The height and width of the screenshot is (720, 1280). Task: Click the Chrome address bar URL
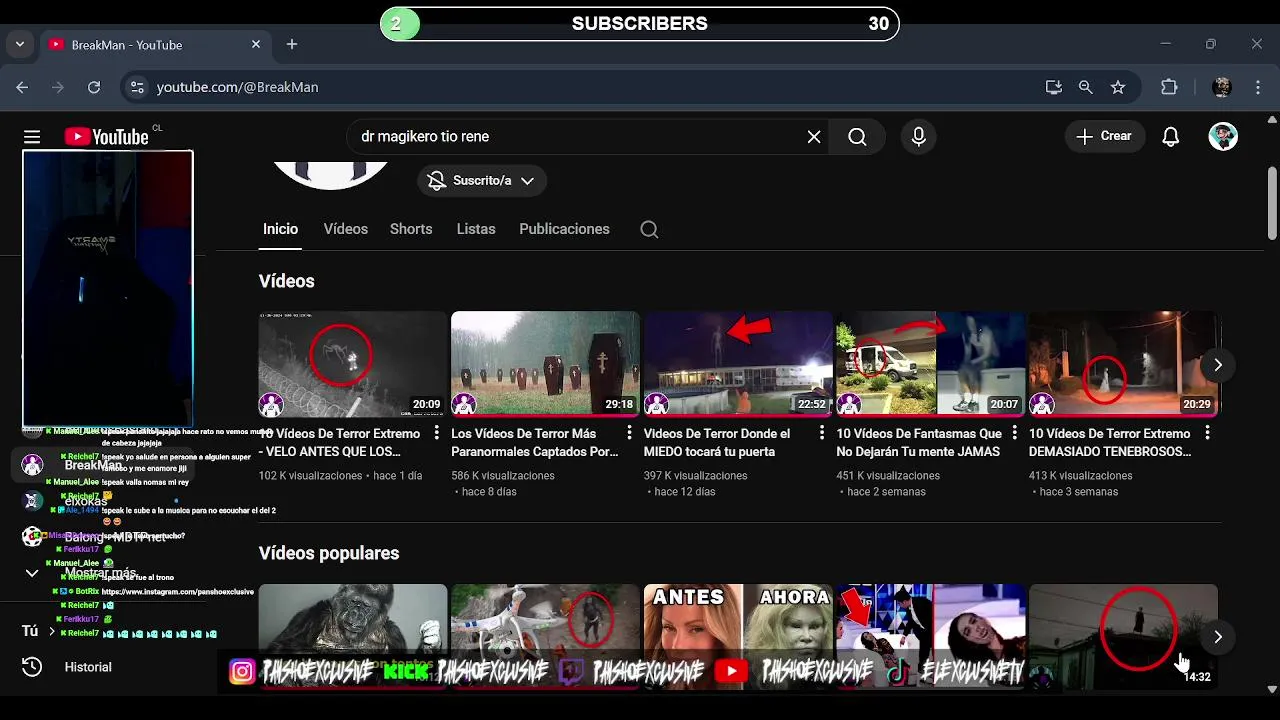click(x=238, y=88)
